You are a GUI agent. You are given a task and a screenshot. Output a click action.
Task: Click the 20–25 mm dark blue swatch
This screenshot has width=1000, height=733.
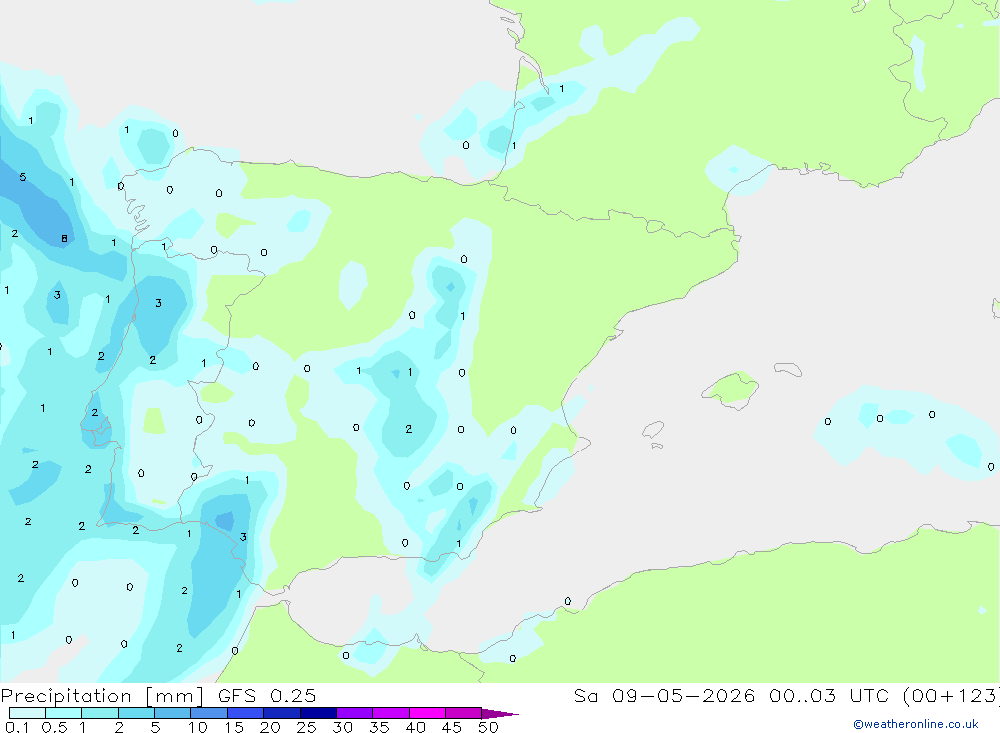pos(281,713)
